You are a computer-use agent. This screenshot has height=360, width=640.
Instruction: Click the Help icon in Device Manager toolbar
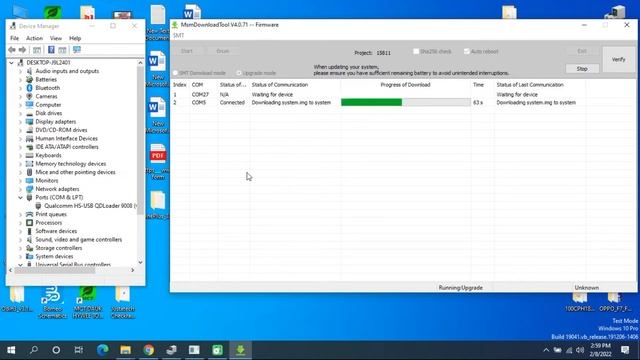(51, 50)
